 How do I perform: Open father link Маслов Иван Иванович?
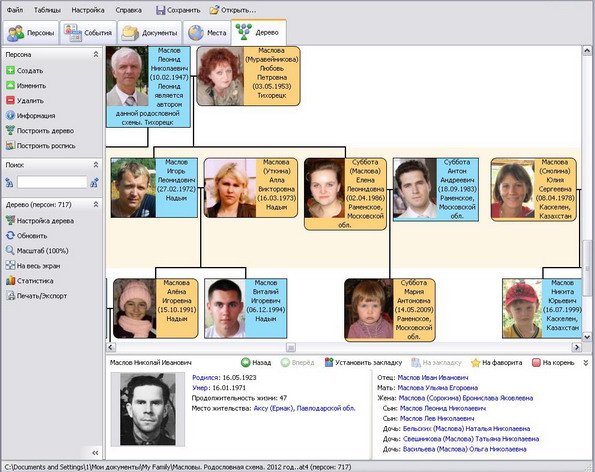click(433, 378)
